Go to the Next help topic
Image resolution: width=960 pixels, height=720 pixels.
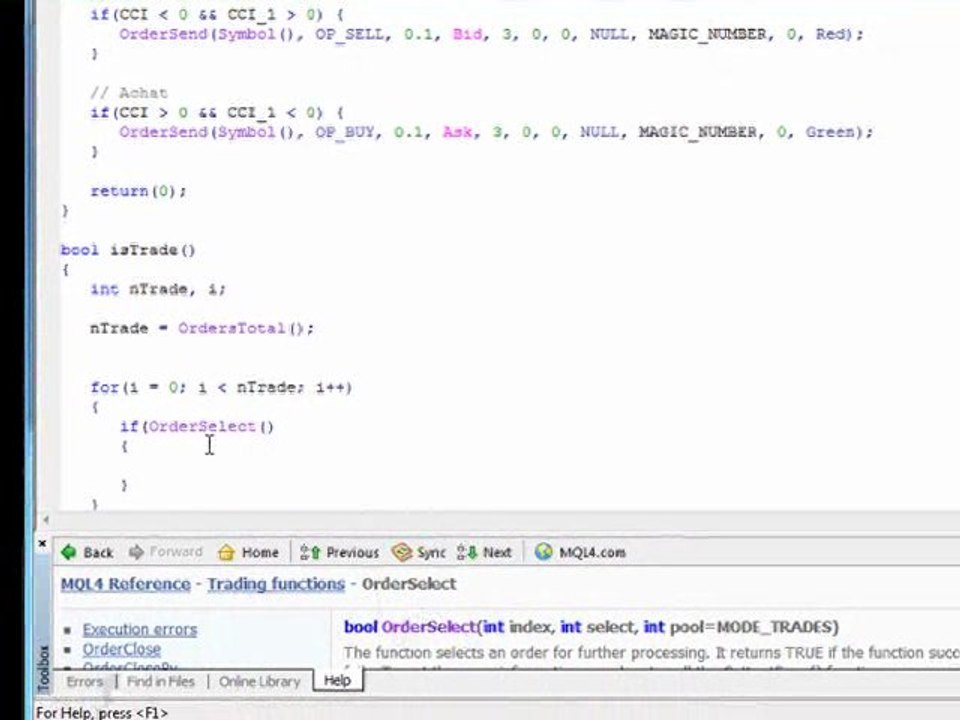point(484,552)
